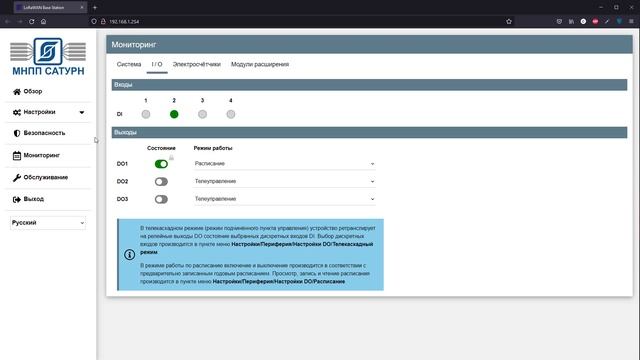This screenshot has width=640, height=360.
Task: Click the Мониторинг calendar icon
Action: point(17,156)
